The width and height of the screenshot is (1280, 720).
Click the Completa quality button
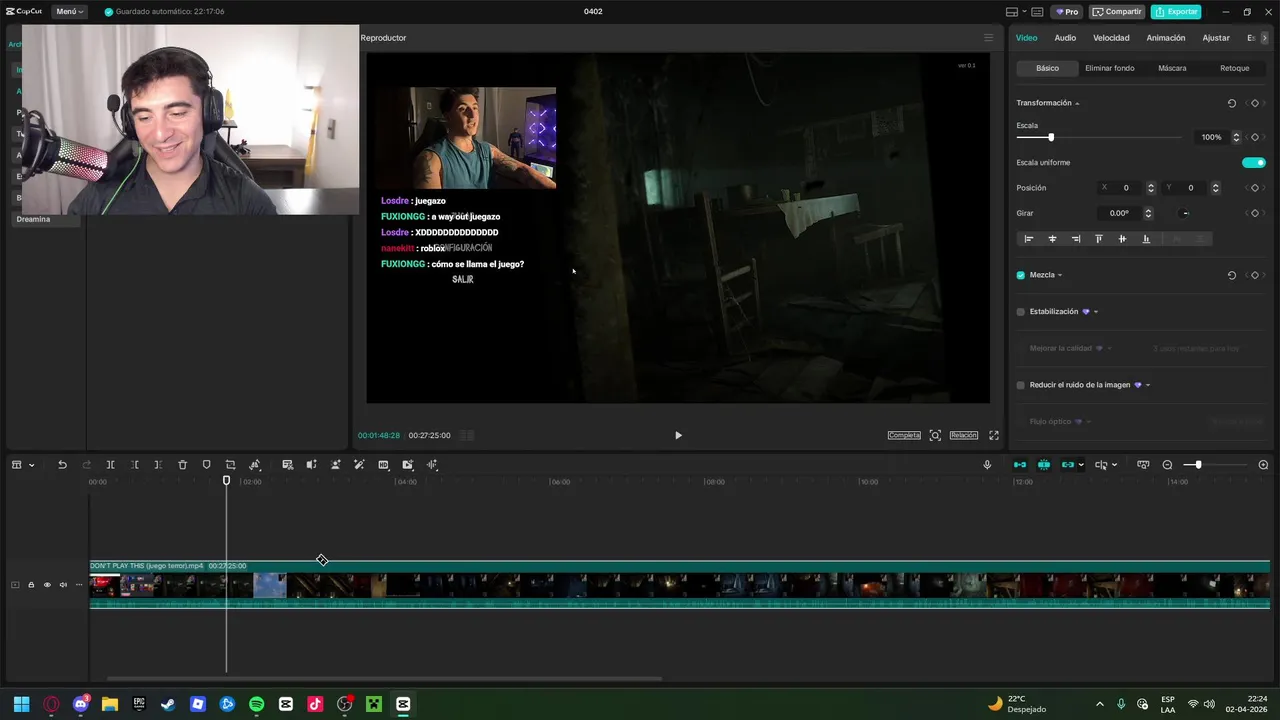904,435
